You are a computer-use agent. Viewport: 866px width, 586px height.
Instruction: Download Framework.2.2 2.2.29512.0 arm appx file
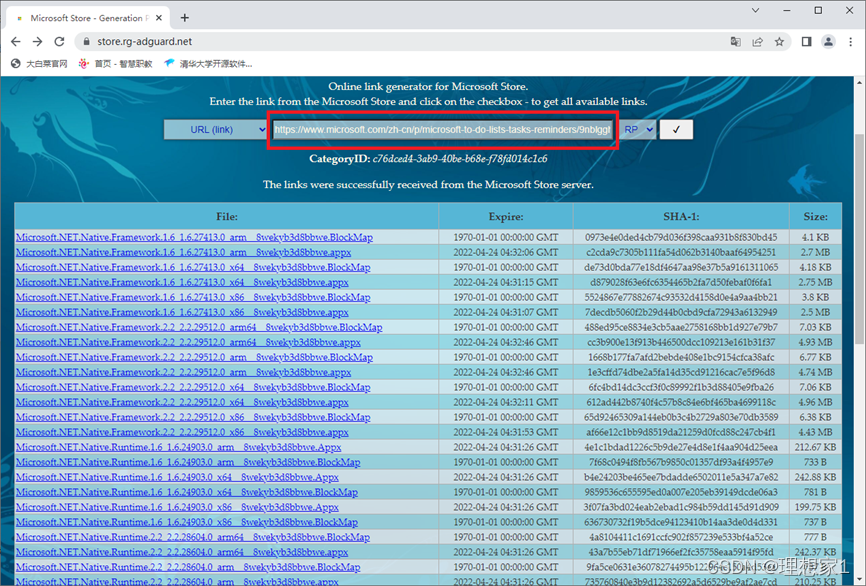pos(183,372)
